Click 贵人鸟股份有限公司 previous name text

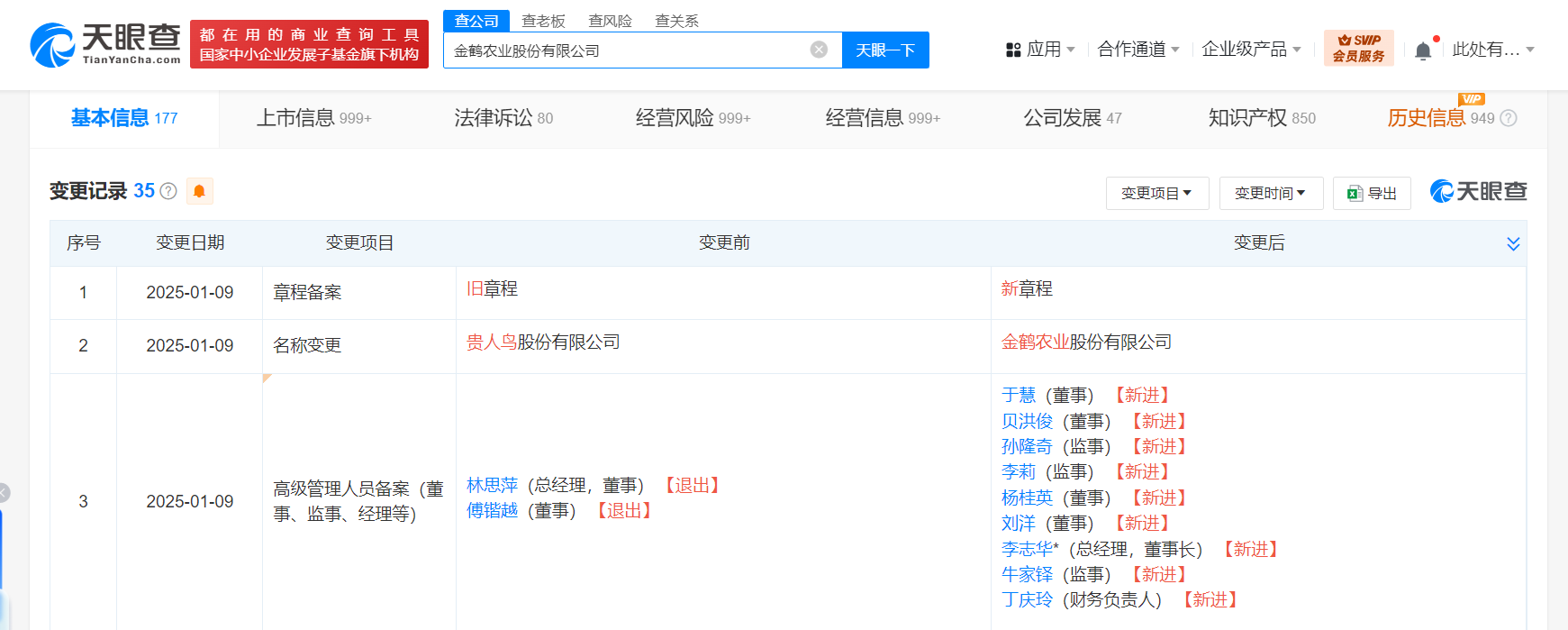click(543, 342)
